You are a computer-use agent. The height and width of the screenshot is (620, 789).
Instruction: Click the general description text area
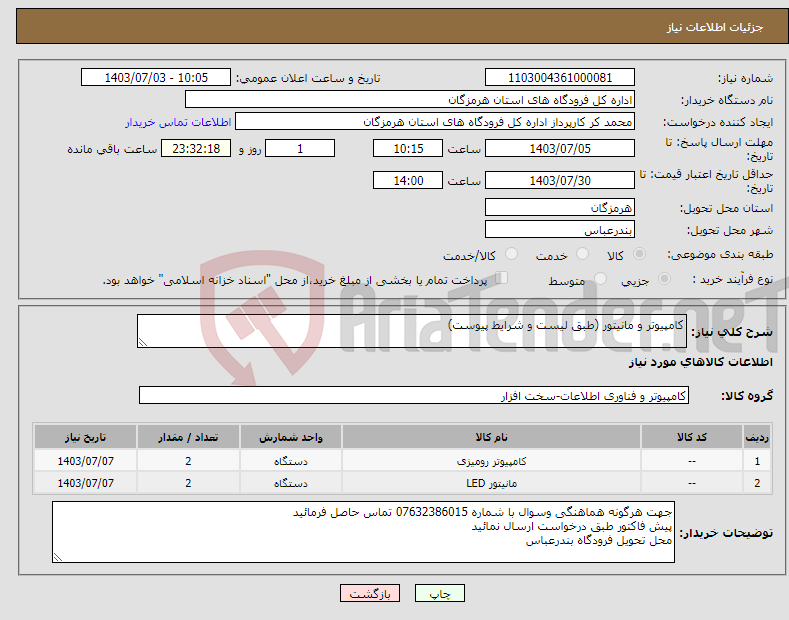[x=412, y=331]
